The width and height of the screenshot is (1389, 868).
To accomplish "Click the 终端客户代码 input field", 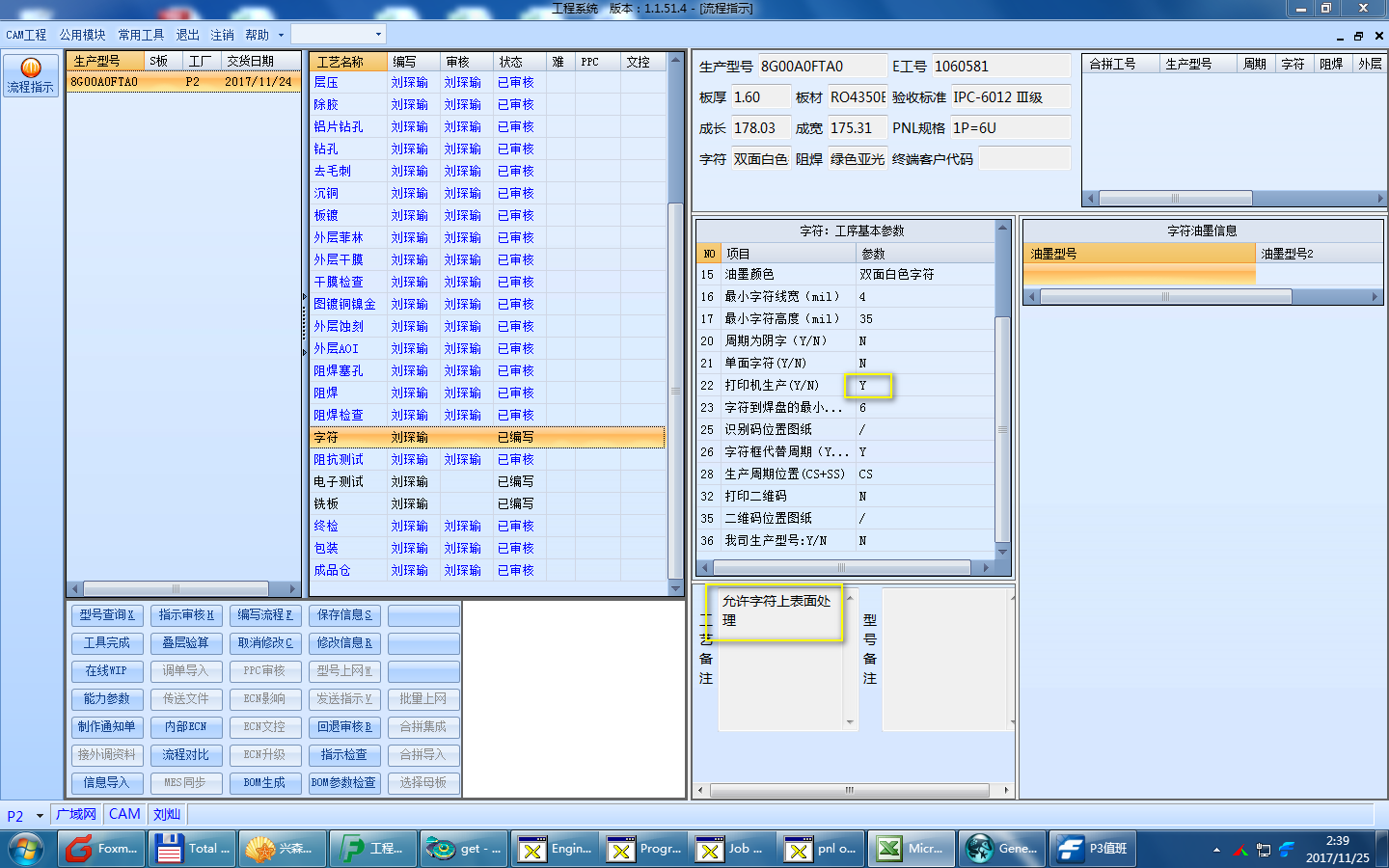I will click(x=1024, y=159).
